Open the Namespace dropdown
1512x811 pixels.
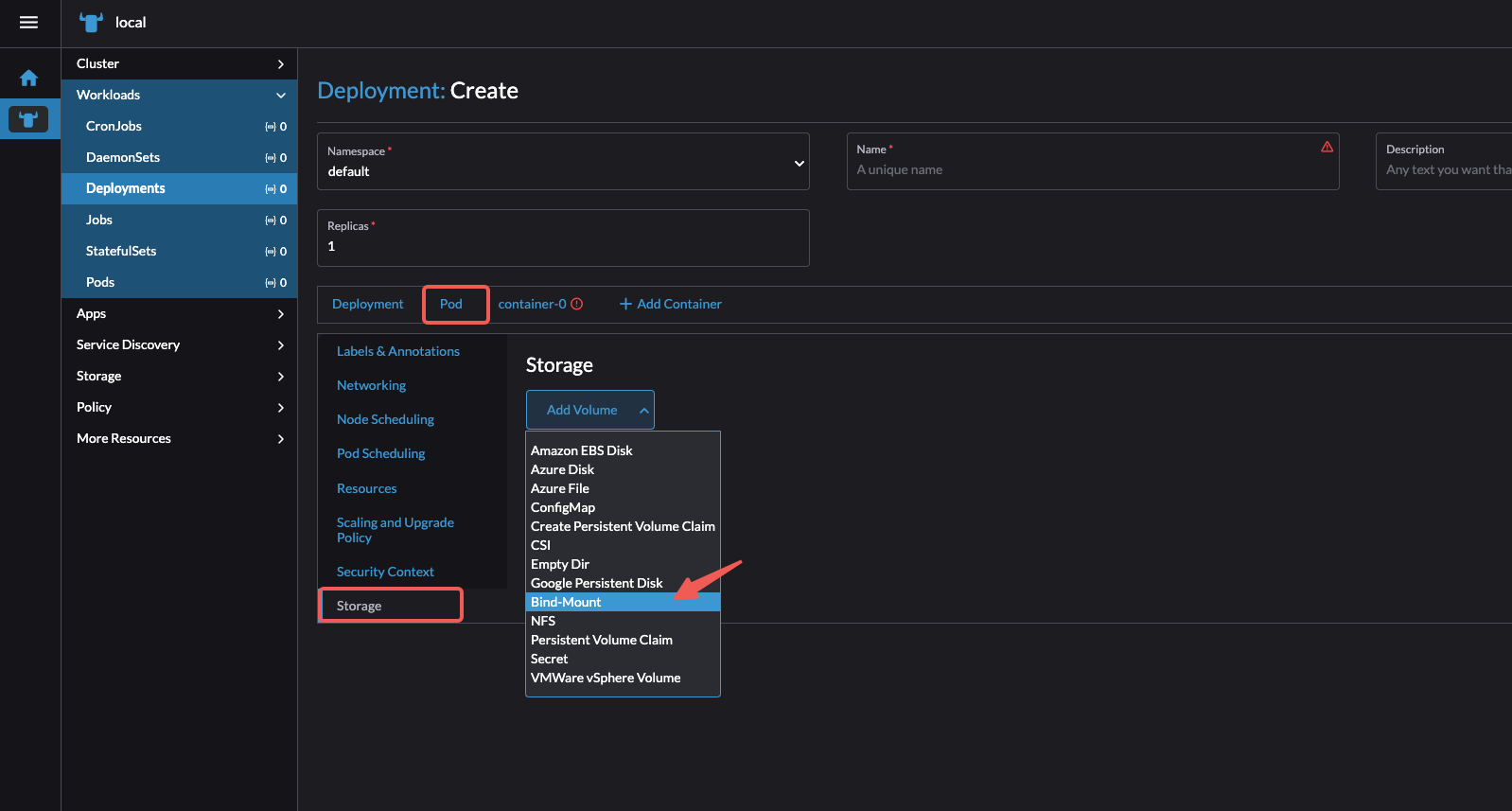pos(563,162)
